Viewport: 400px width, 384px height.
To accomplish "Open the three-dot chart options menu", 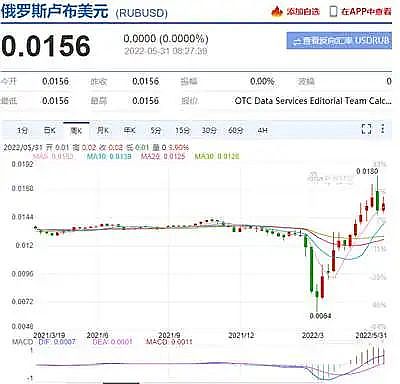I will click(383, 129).
